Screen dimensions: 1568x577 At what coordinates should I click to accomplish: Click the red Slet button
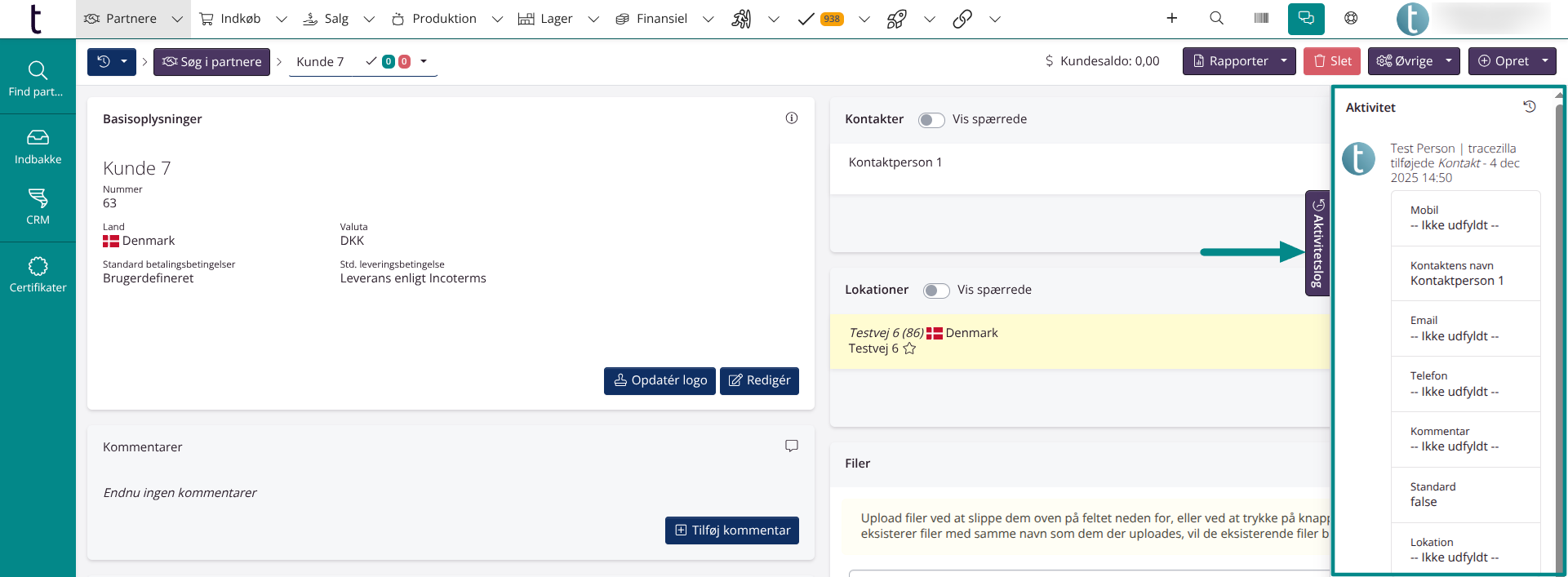(x=1332, y=61)
